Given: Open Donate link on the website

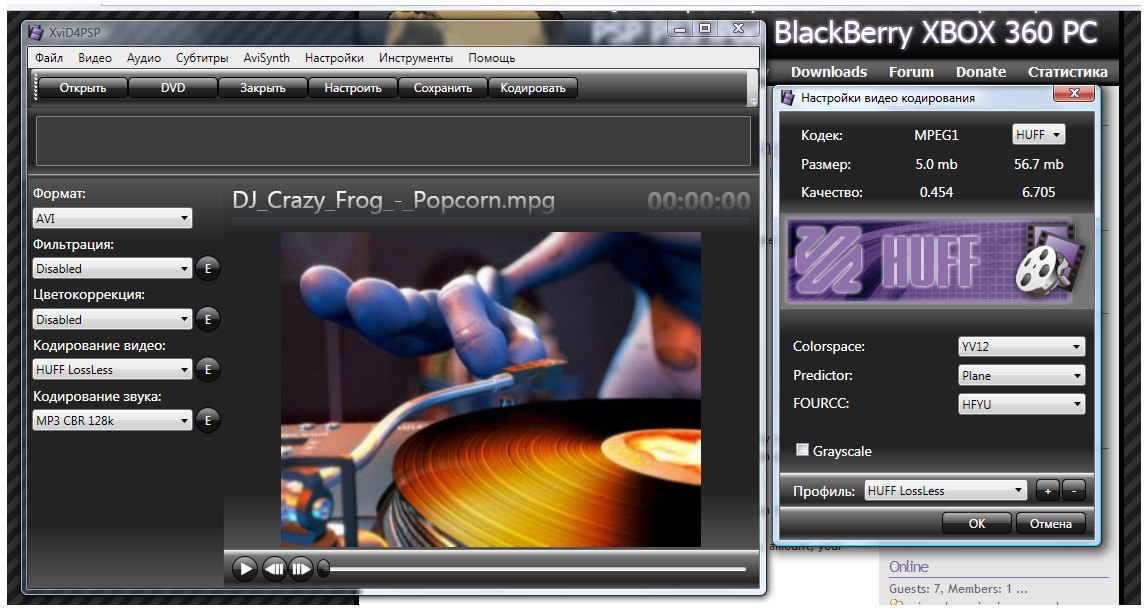Looking at the screenshot, I should click(981, 72).
